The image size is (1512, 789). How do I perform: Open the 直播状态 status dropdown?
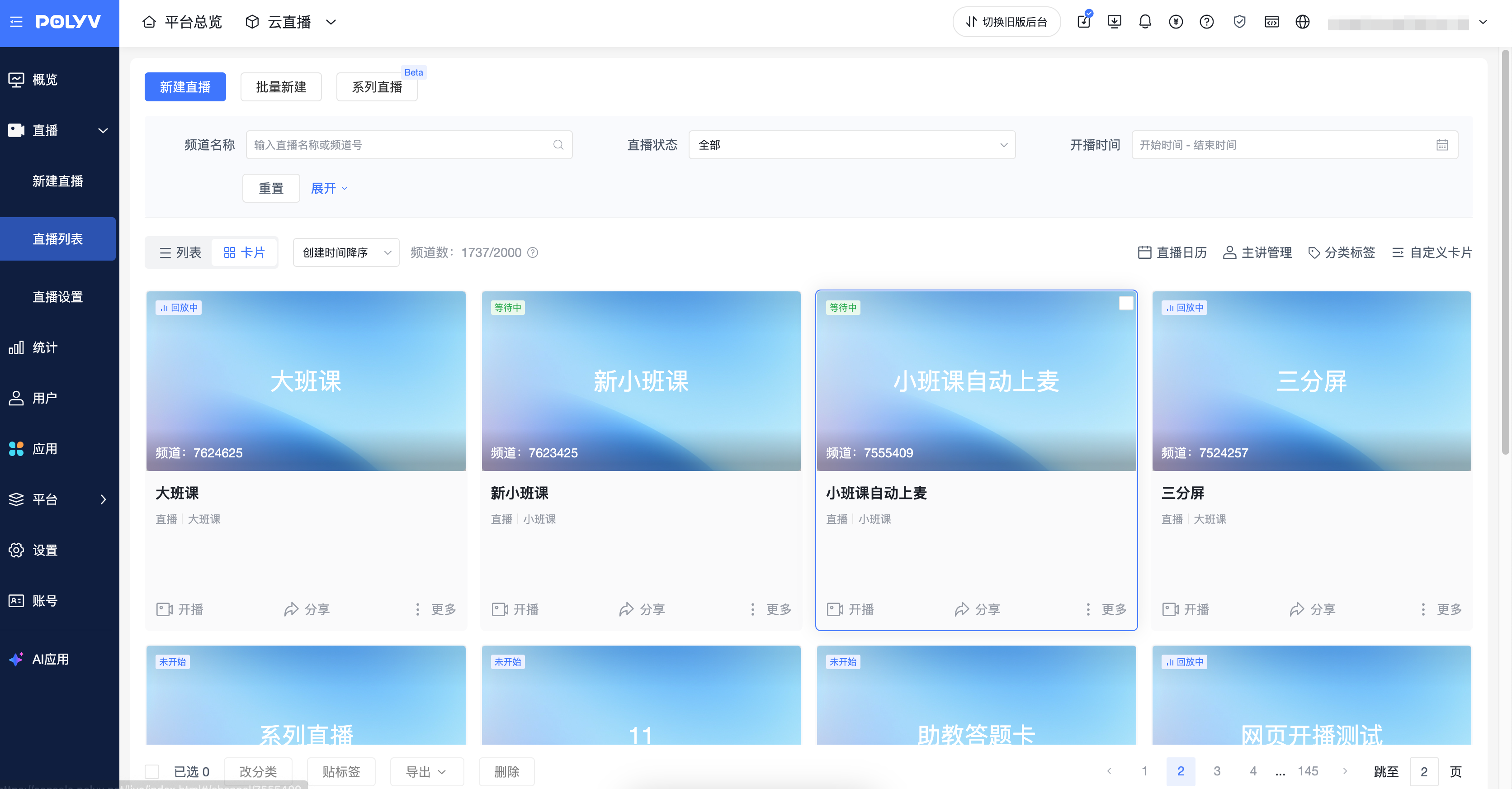point(852,144)
